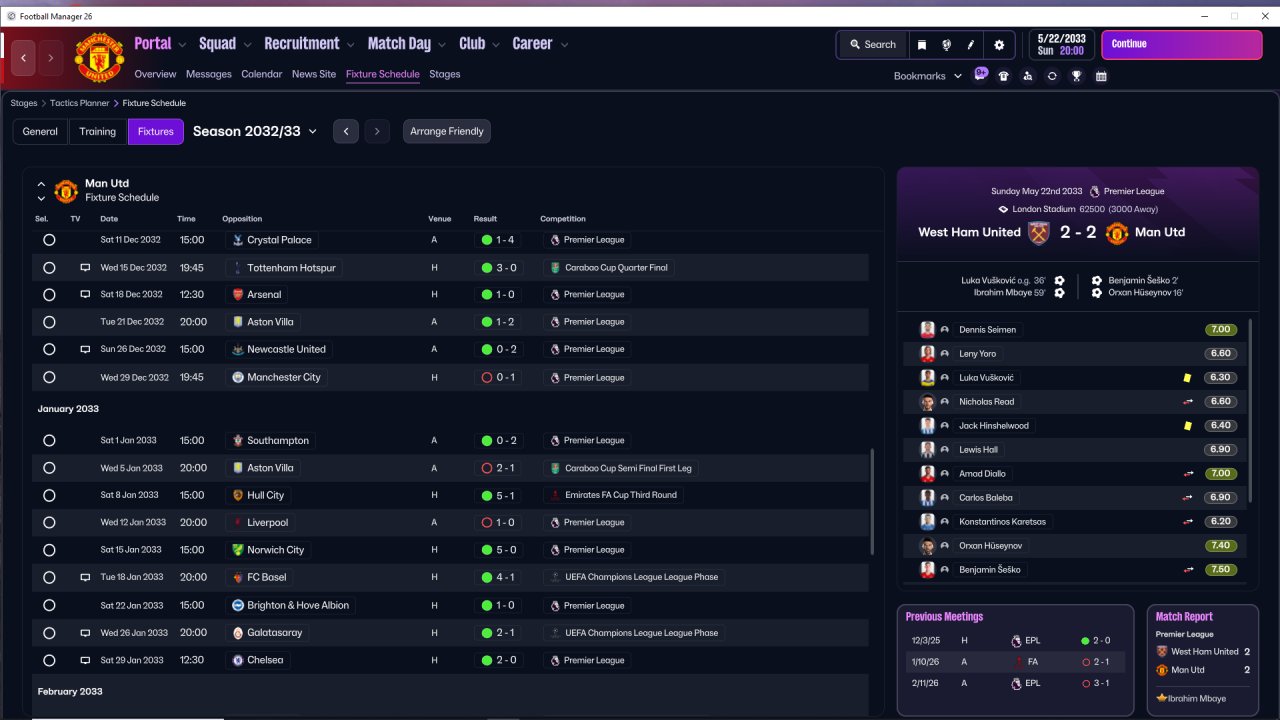The width and height of the screenshot is (1280, 720).
Task: Click Nicholas Read's player portrait
Action: tap(927, 402)
